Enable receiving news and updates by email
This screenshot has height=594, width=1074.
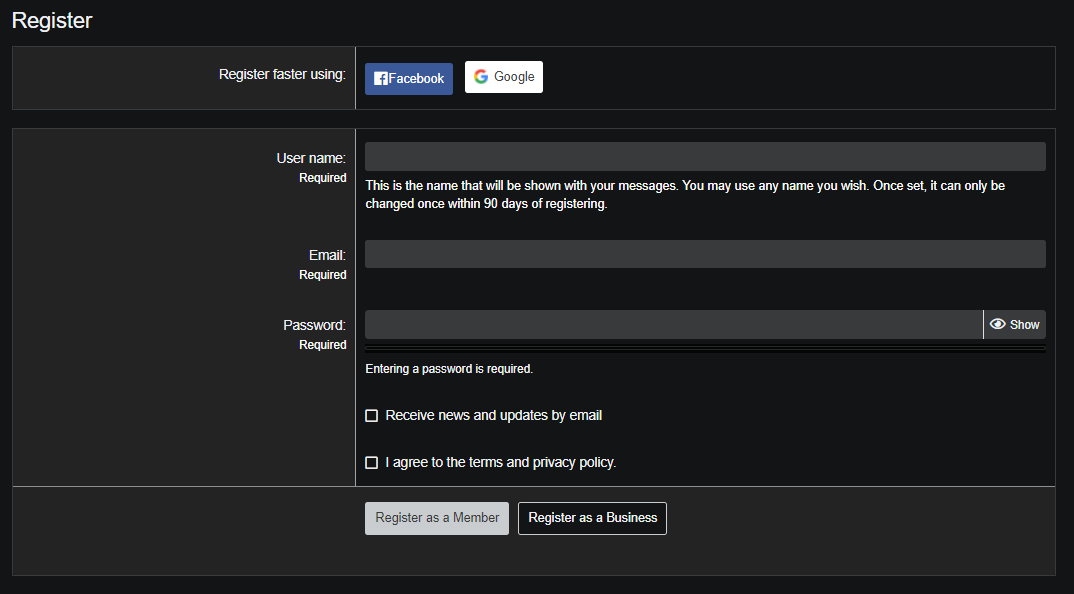[372, 415]
